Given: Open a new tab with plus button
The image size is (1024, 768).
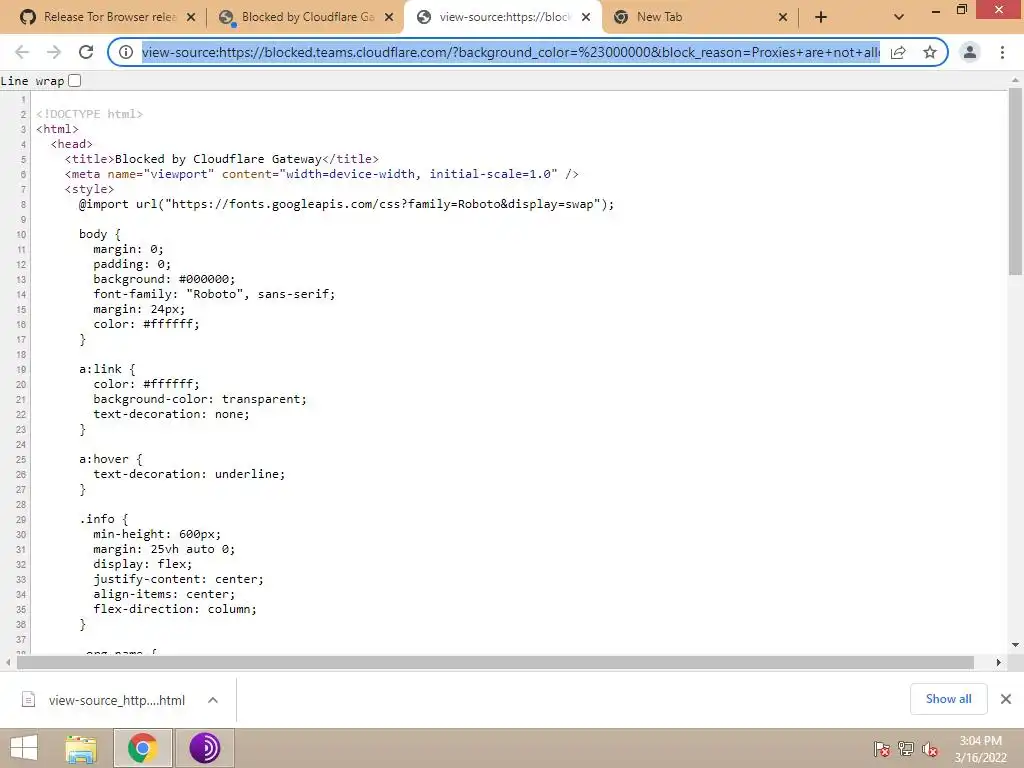Looking at the screenshot, I should [x=821, y=18].
